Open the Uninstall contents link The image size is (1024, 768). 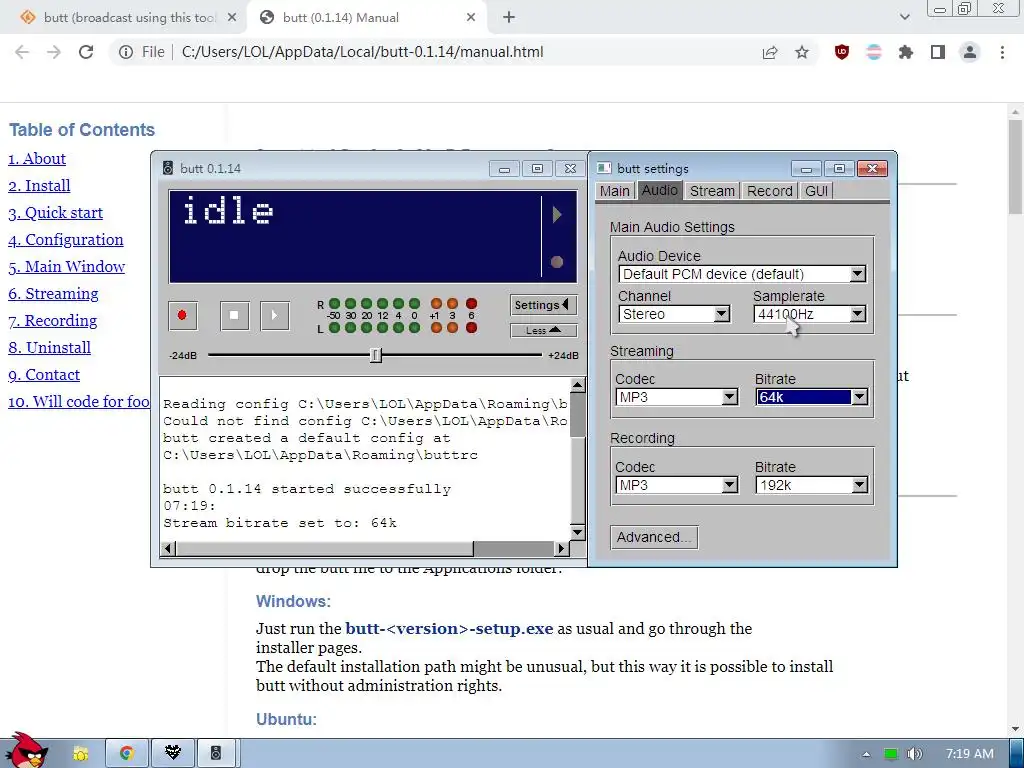(x=50, y=347)
